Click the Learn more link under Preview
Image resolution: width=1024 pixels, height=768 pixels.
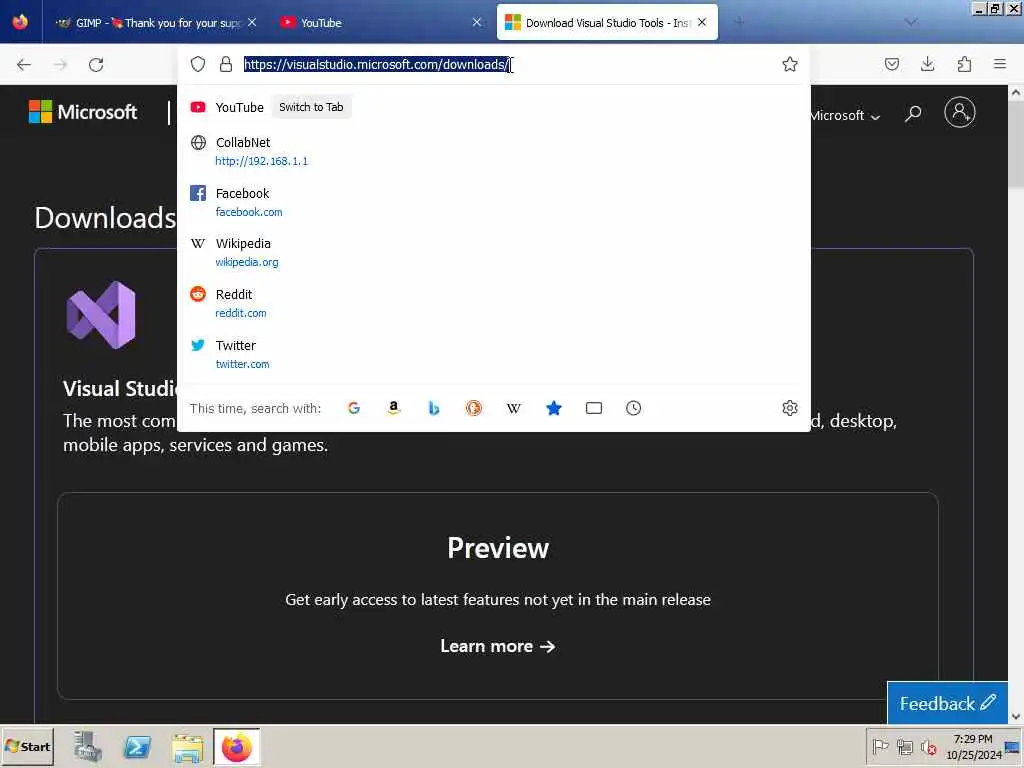pos(498,646)
